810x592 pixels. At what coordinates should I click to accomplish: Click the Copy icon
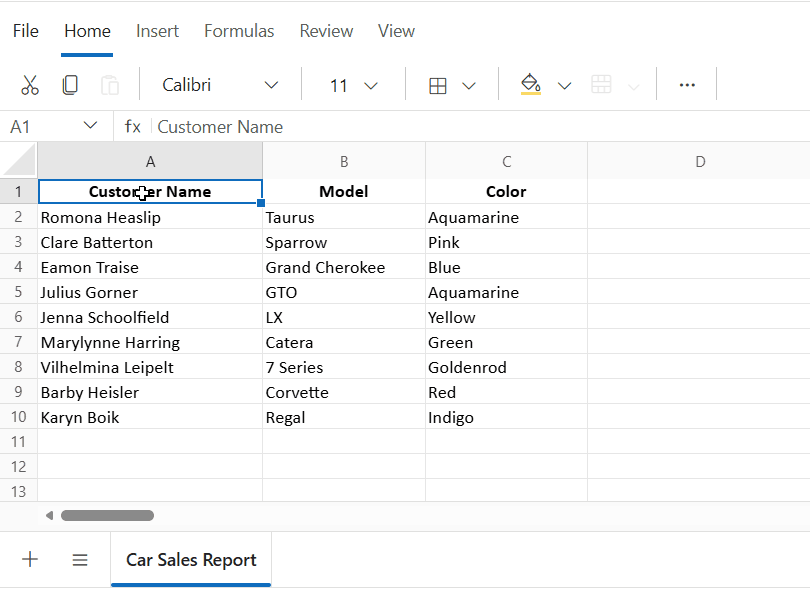point(69,84)
